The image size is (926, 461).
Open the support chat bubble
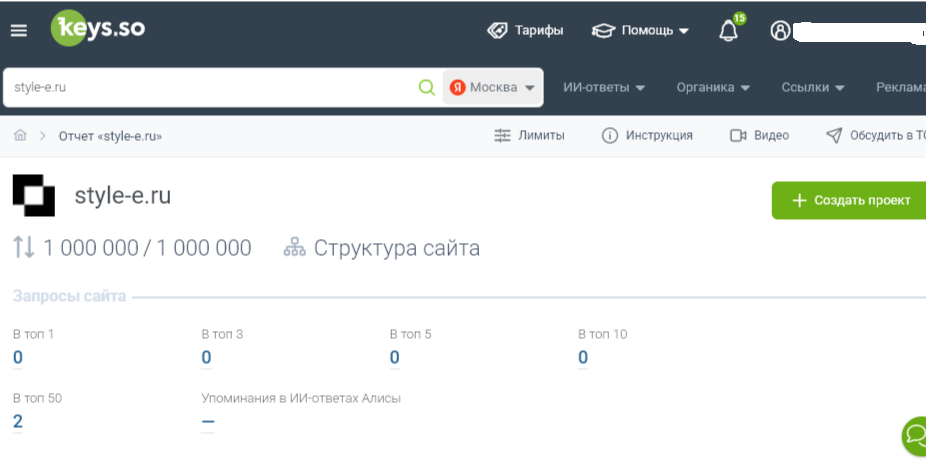click(914, 435)
